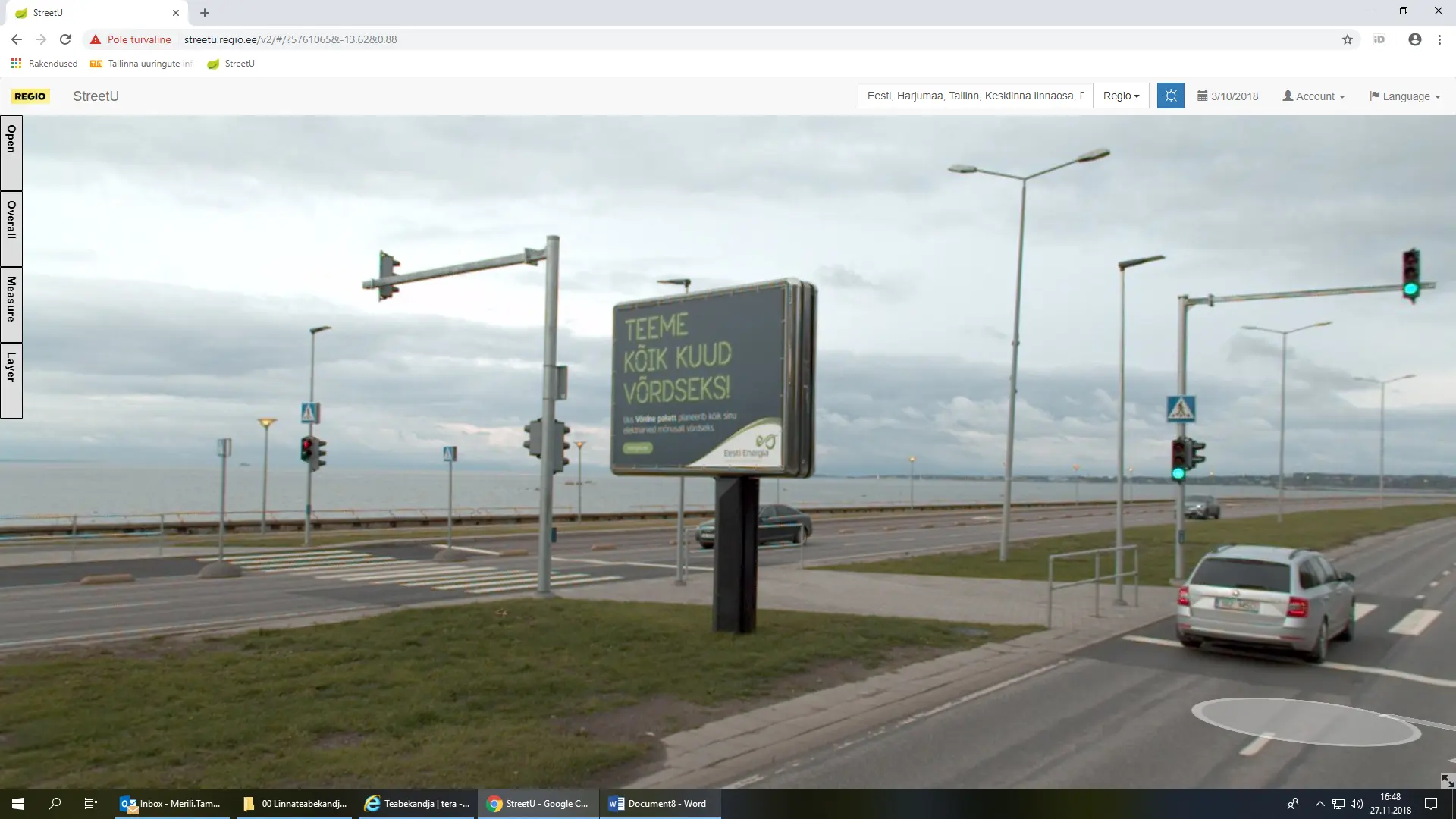Open Chrome profile avatar icon

pos(1414,39)
